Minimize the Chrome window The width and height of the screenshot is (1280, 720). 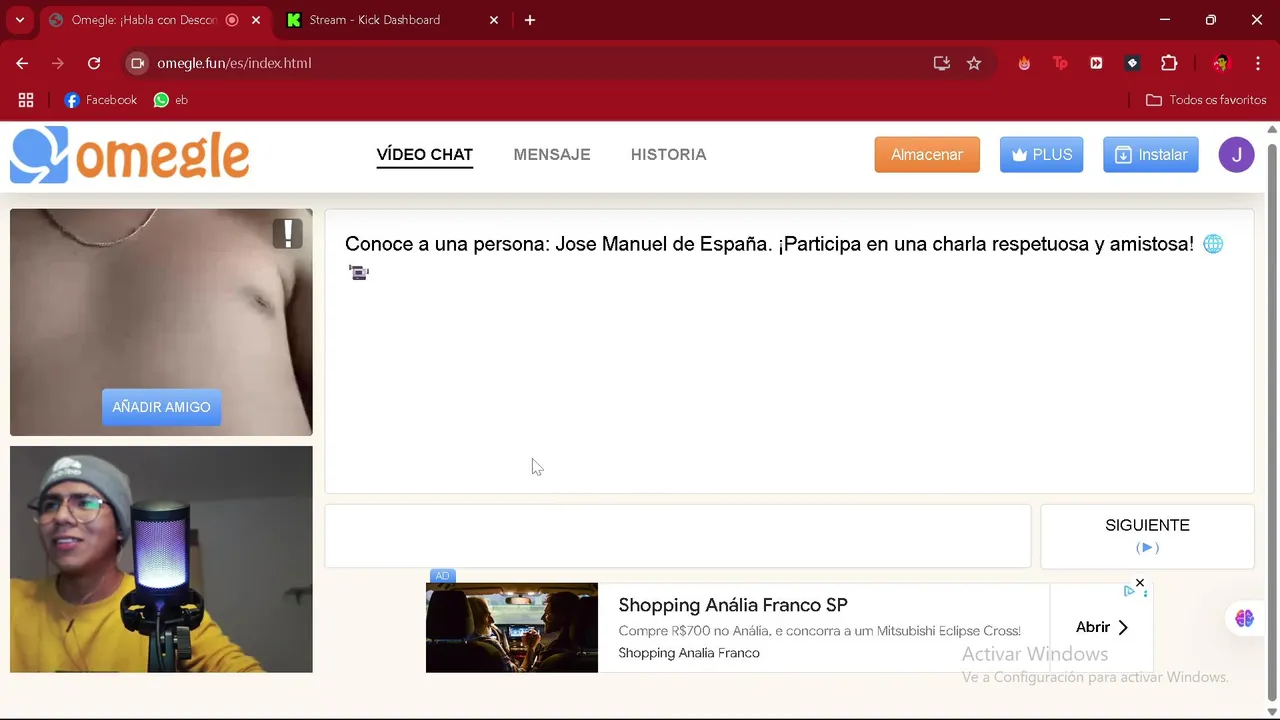tap(1165, 20)
